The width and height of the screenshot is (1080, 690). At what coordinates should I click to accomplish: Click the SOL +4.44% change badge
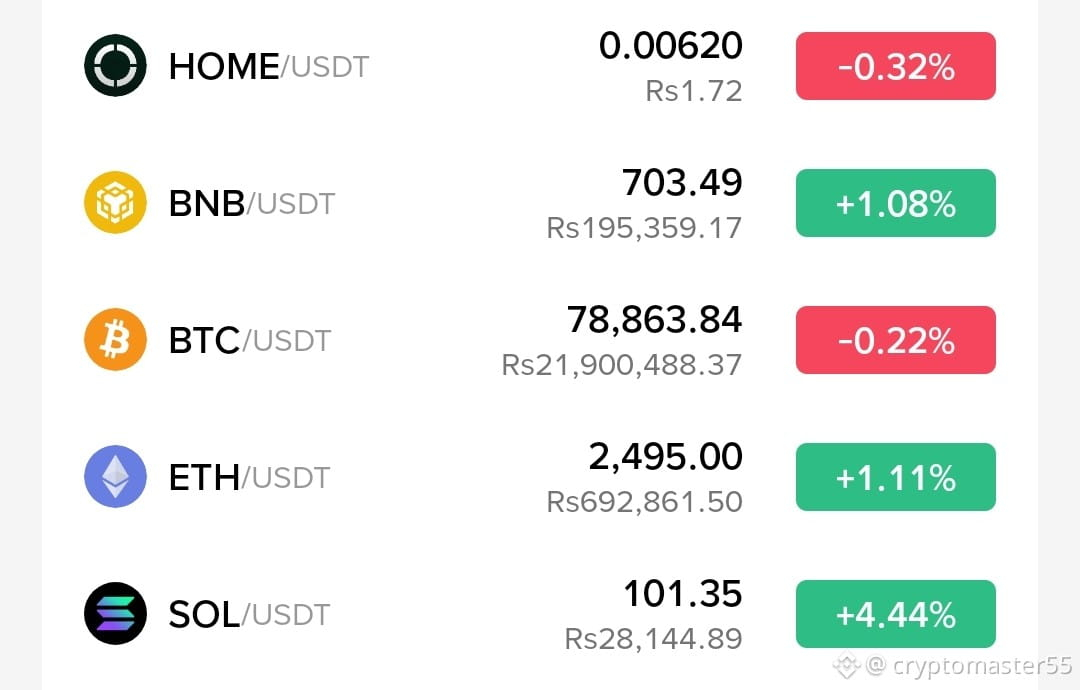click(x=895, y=614)
